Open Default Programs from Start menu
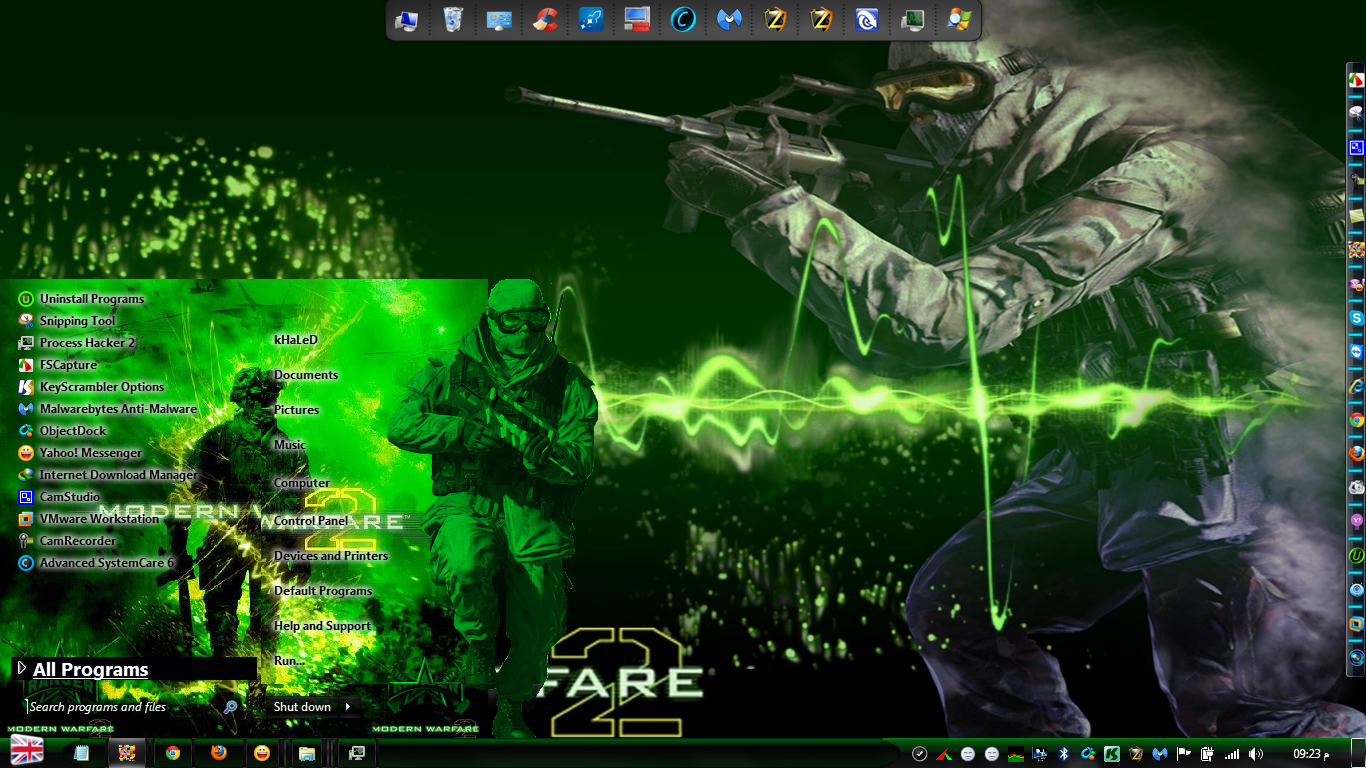 [x=323, y=591]
